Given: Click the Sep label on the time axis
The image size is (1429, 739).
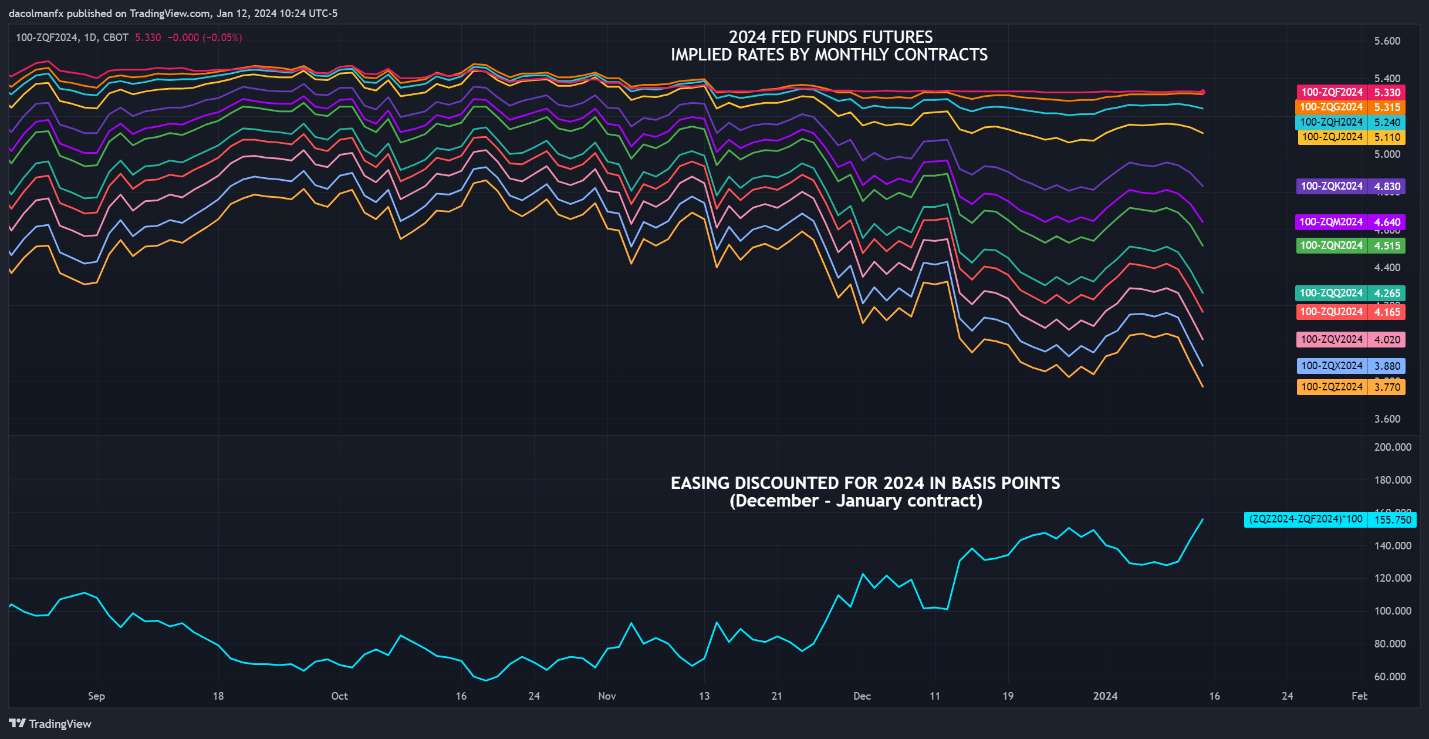Looking at the screenshot, I should [96, 695].
